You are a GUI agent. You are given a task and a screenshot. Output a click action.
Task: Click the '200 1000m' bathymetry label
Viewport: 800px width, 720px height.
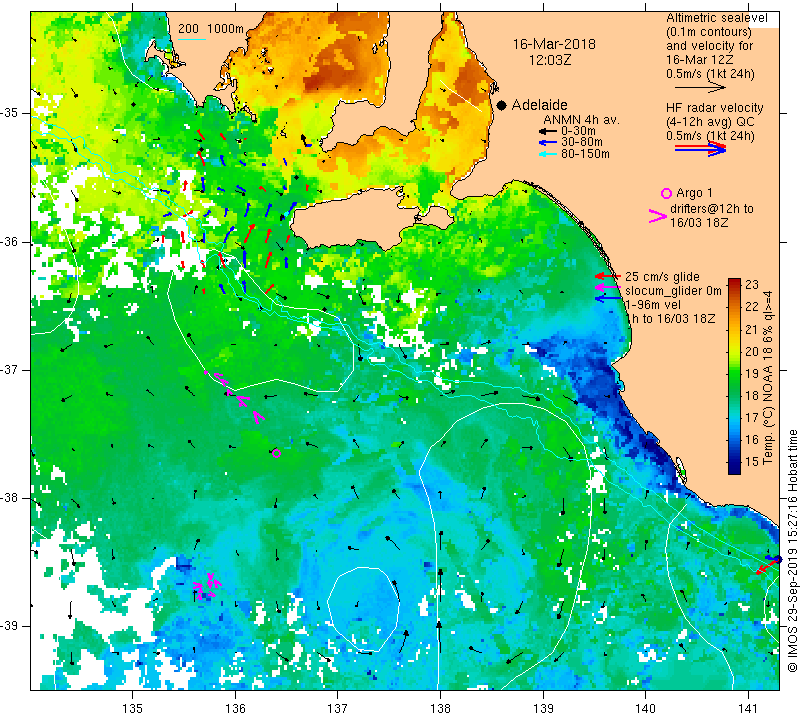coord(211,29)
